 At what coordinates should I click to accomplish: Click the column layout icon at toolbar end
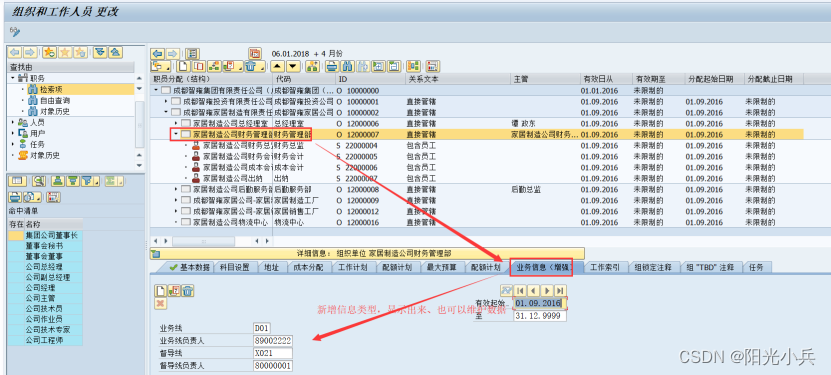click(433, 67)
